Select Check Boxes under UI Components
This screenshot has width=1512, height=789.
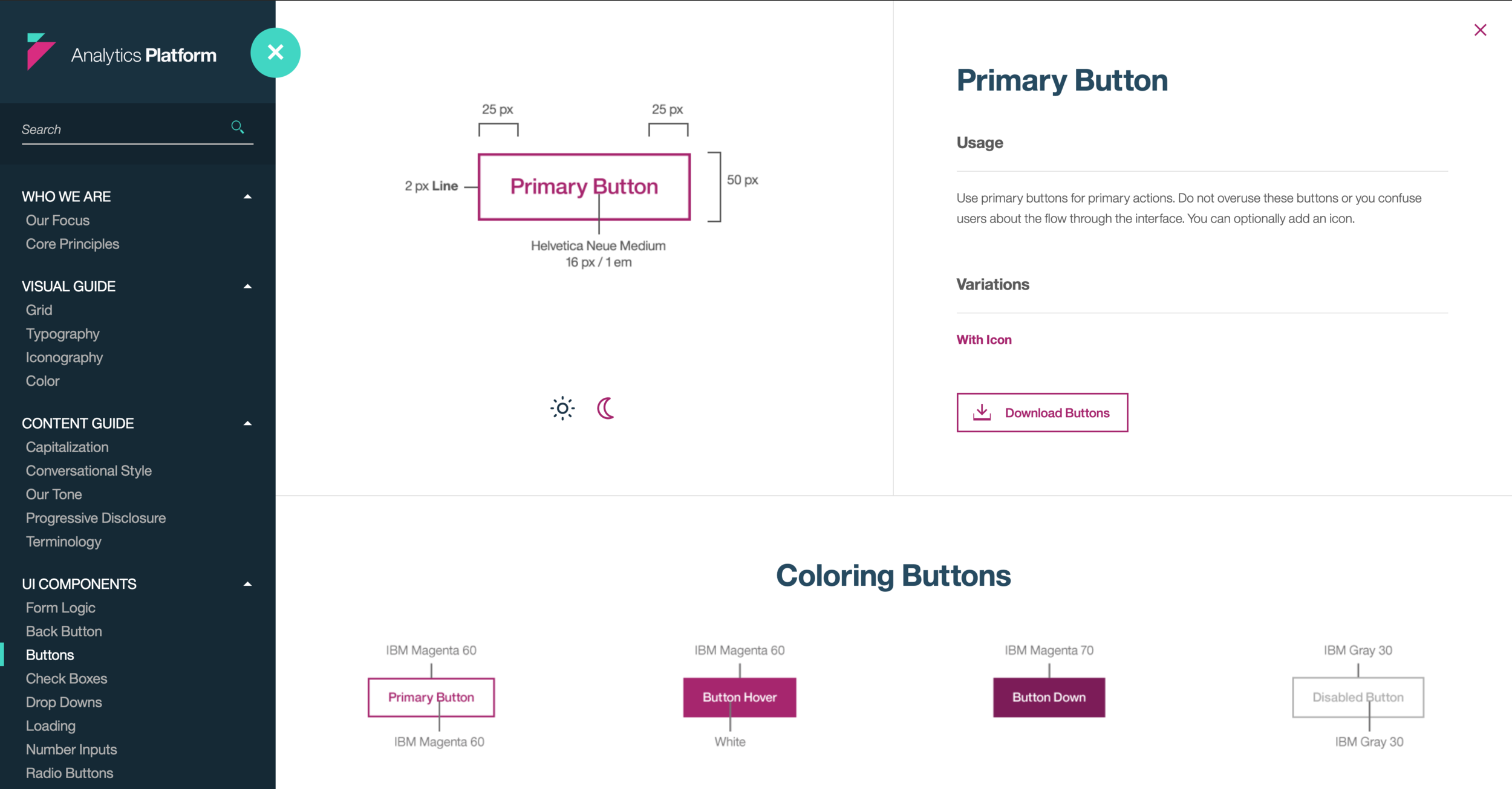click(x=67, y=678)
